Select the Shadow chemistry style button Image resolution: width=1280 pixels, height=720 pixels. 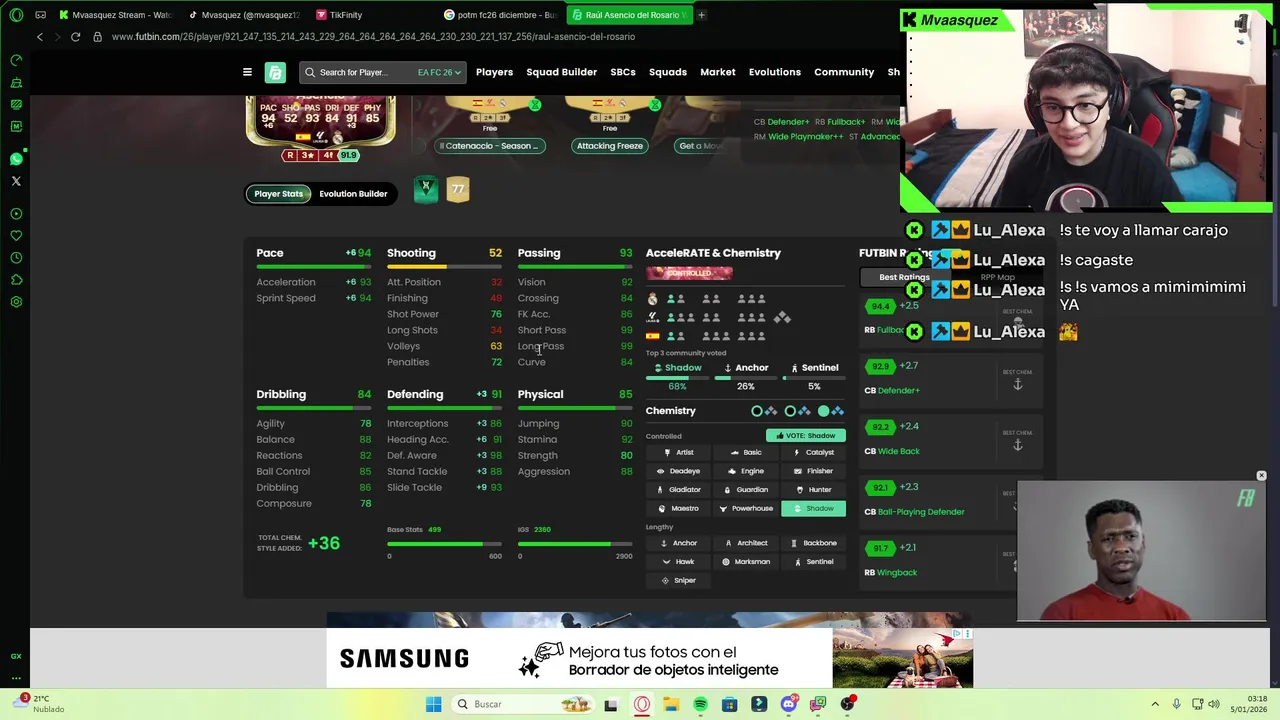coord(813,508)
